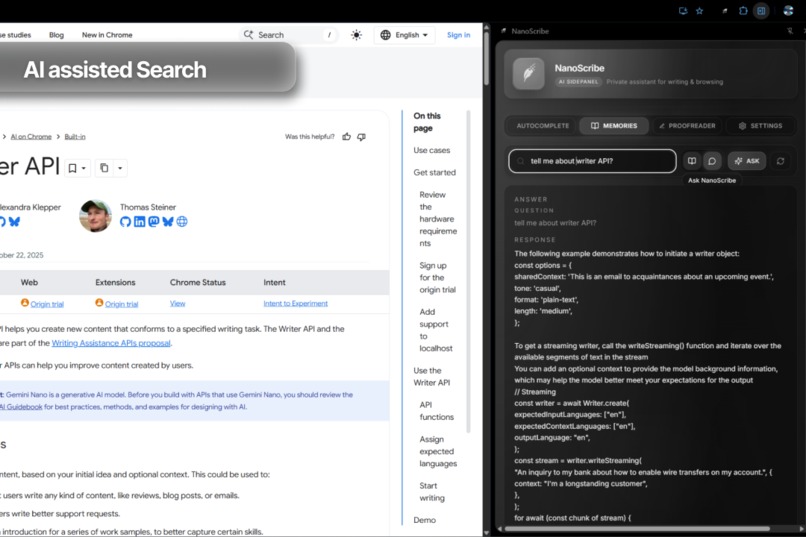Click the webpage vertical scrollbar
Image resolution: width=806 pixels, height=537 pixels.
pos(486,60)
